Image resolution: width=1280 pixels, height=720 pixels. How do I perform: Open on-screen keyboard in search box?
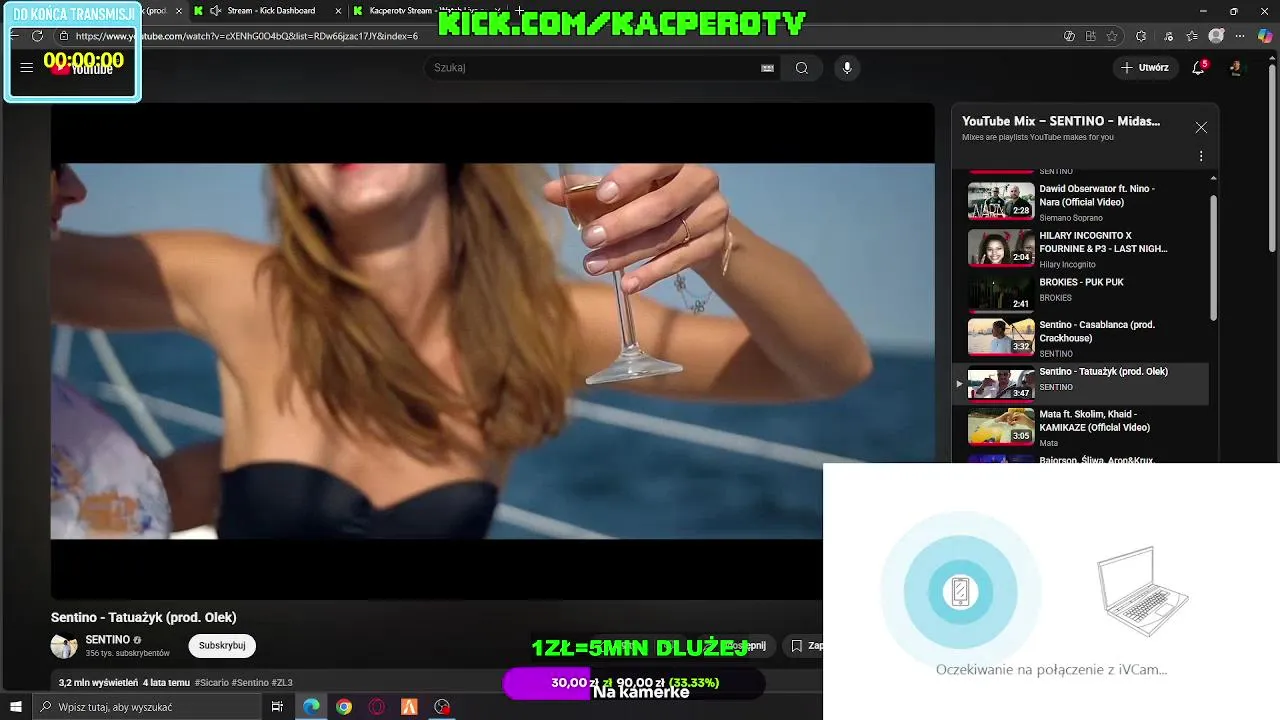point(767,68)
